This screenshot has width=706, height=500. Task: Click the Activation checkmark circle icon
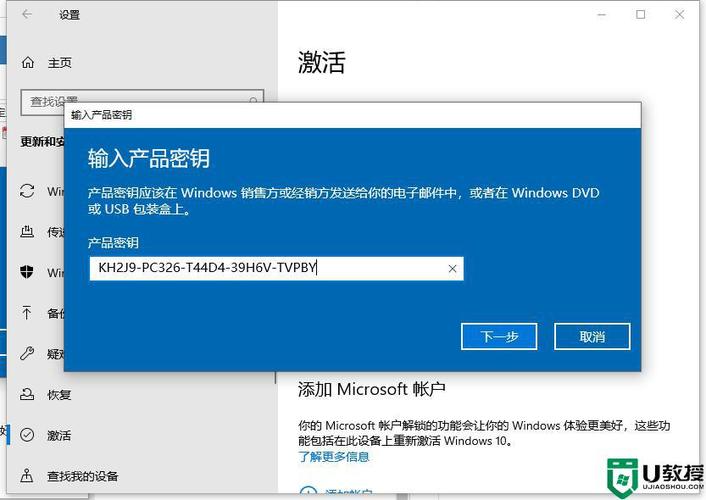[x=27, y=435]
